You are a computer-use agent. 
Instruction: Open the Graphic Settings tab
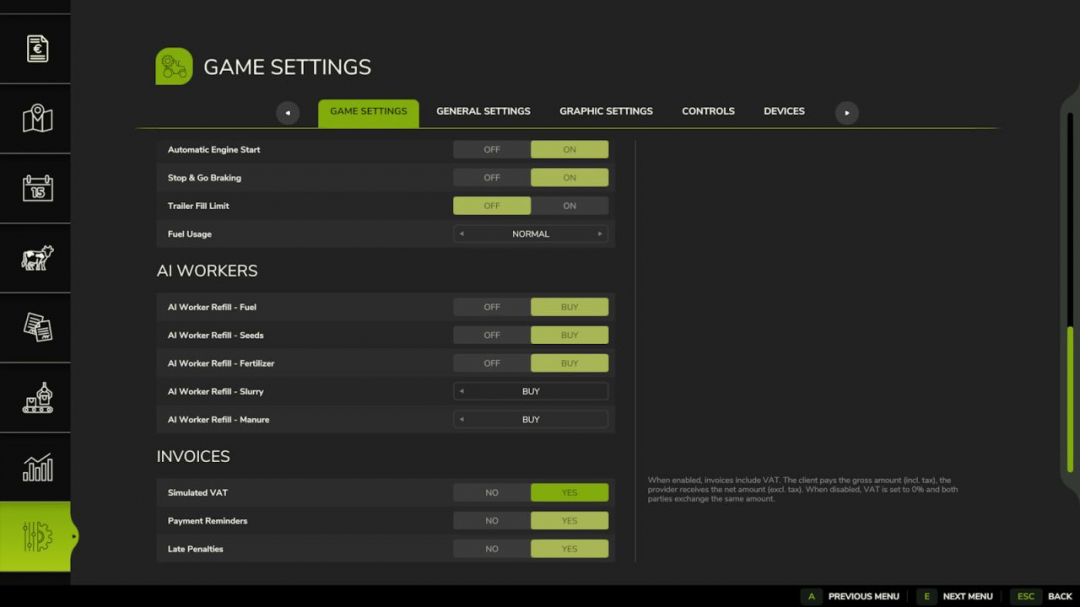[606, 111]
